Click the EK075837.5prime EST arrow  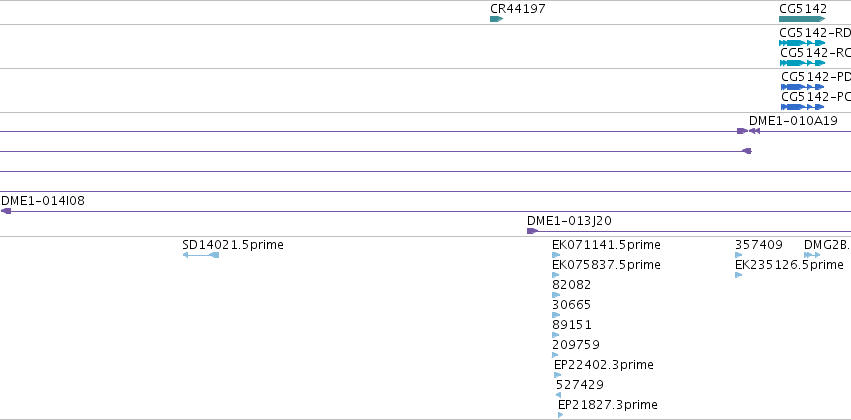(x=556, y=275)
